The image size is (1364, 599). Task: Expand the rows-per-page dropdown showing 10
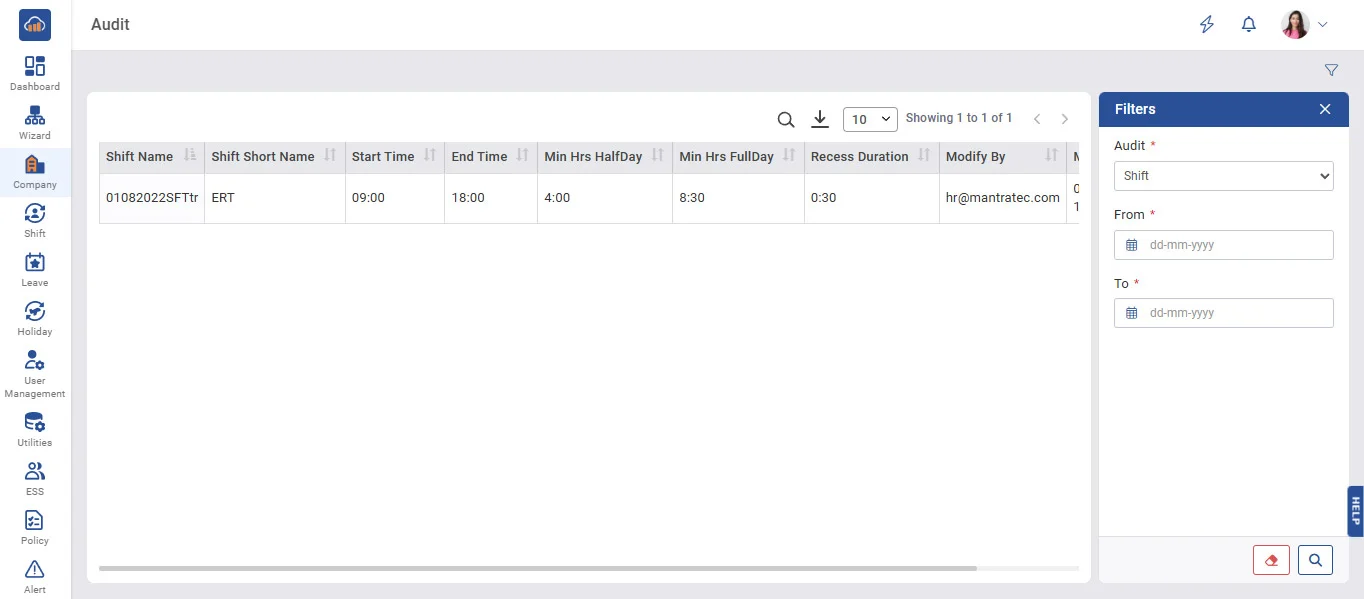pyautogui.click(x=870, y=119)
